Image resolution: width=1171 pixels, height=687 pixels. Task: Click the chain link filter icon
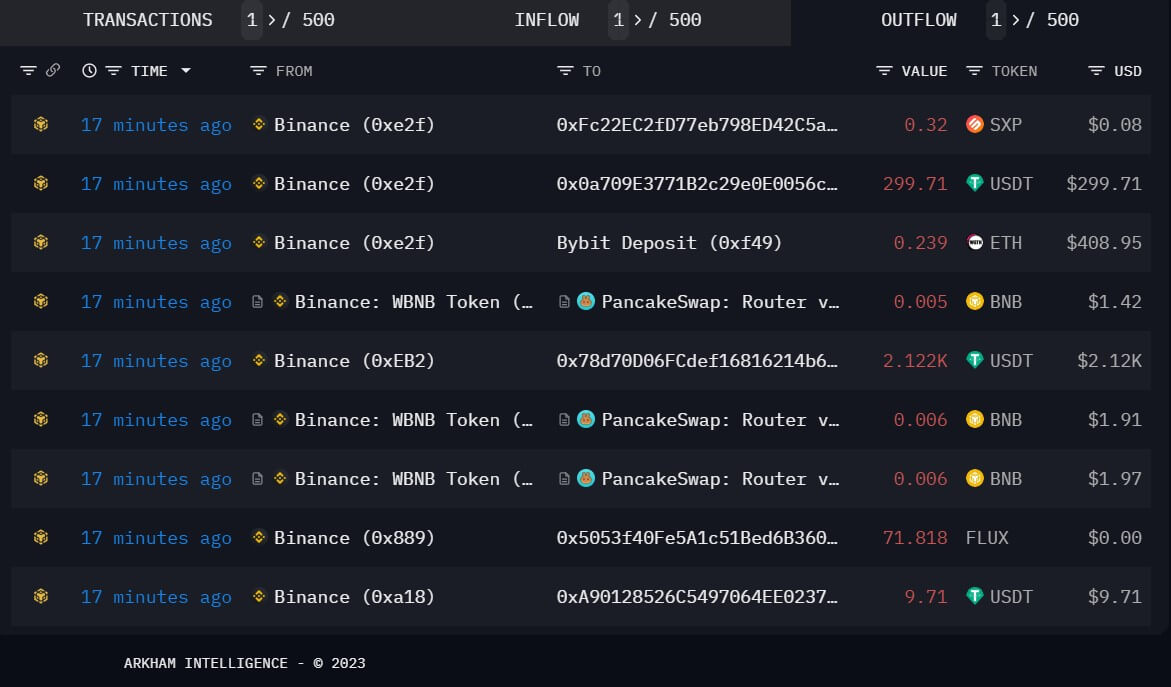(x=53, y=71)
